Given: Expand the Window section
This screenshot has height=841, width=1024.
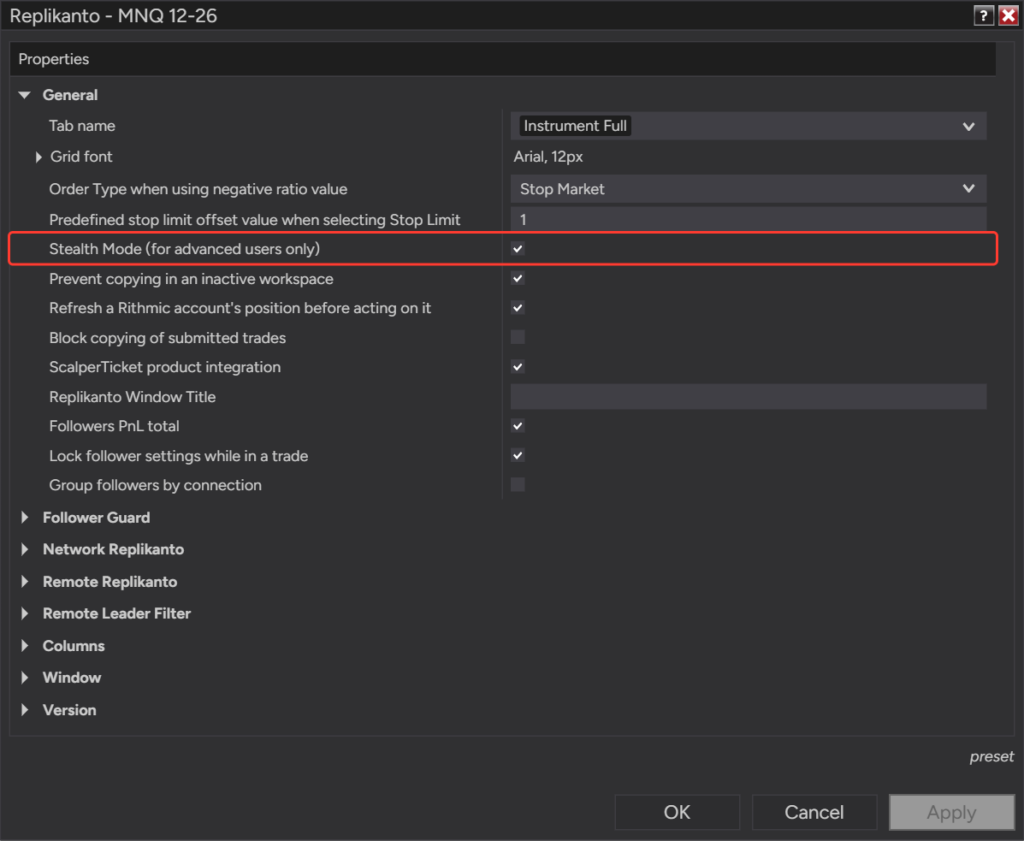Looking at the screenshot, I should pyautogui.click(x=25, y=677).
